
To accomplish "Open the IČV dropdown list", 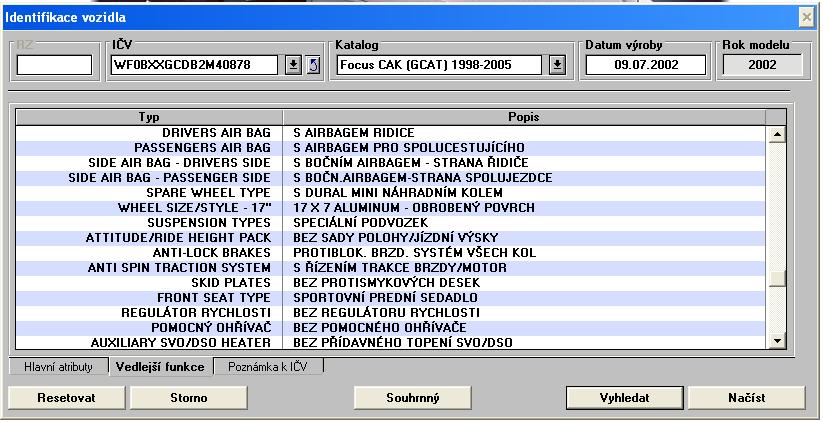I will [293, 65].
